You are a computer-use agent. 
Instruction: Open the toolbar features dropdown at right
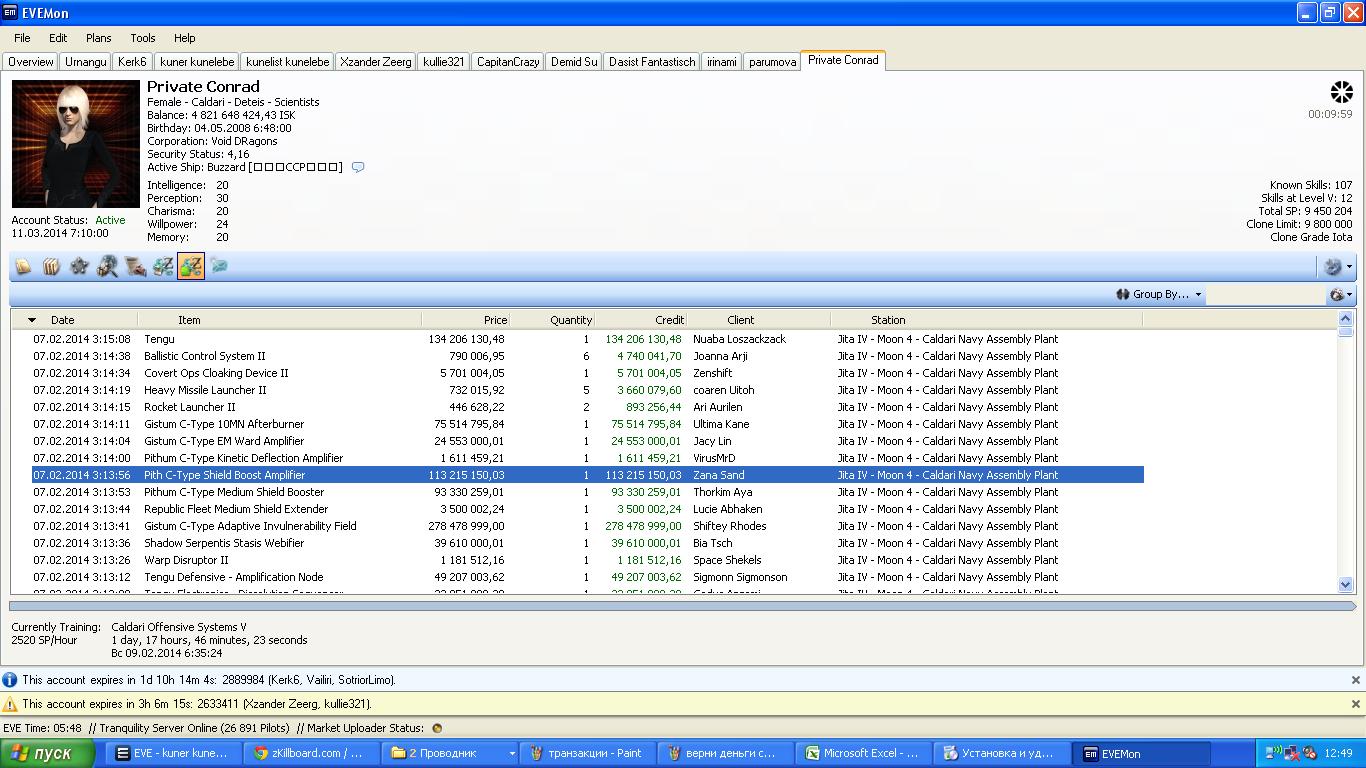coord(1338,266)
